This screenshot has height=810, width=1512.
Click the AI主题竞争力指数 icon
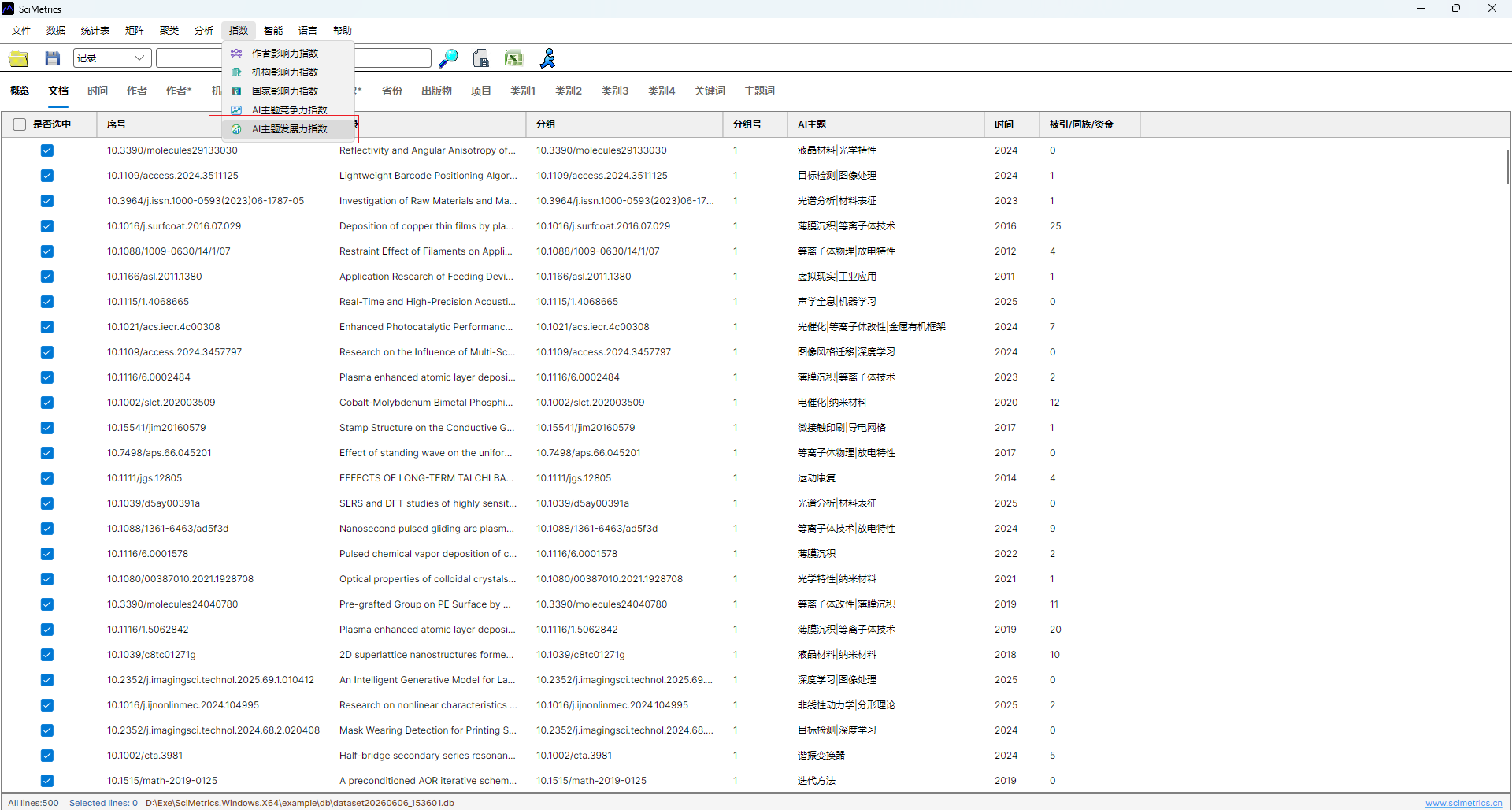236,110
